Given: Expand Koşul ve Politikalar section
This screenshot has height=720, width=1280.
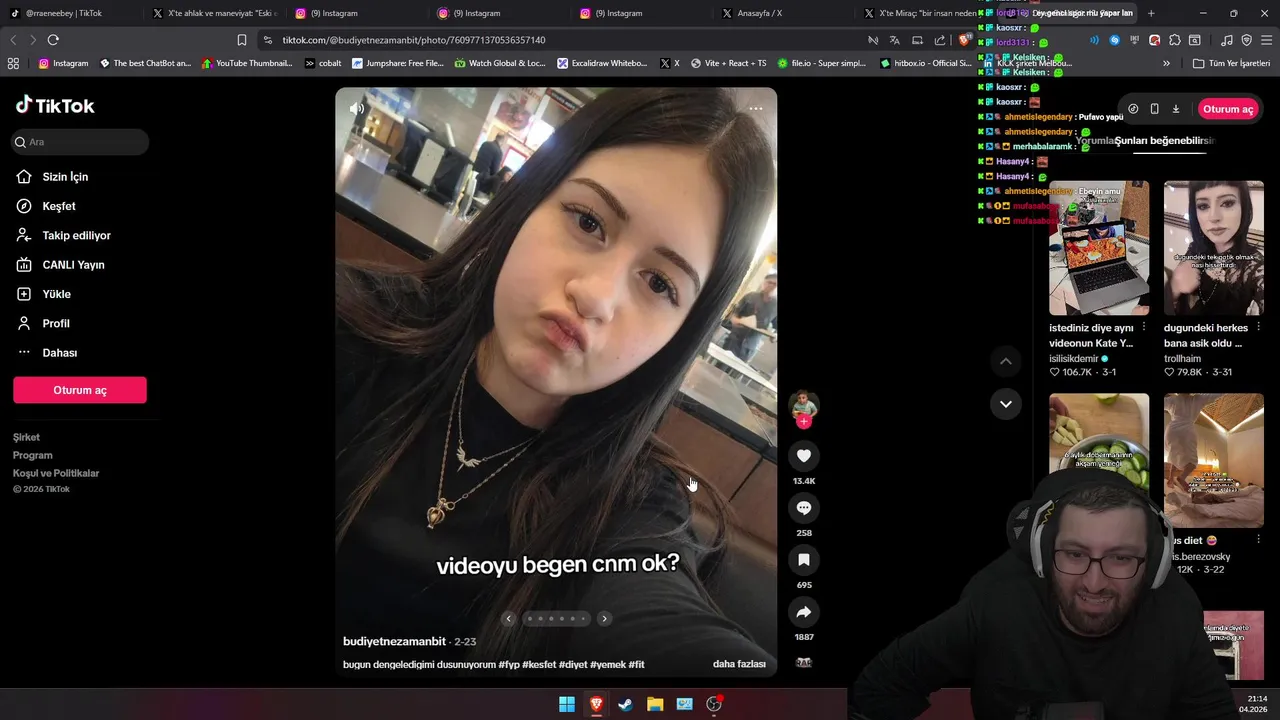Looking at the screenshot, I should point(56,473).
